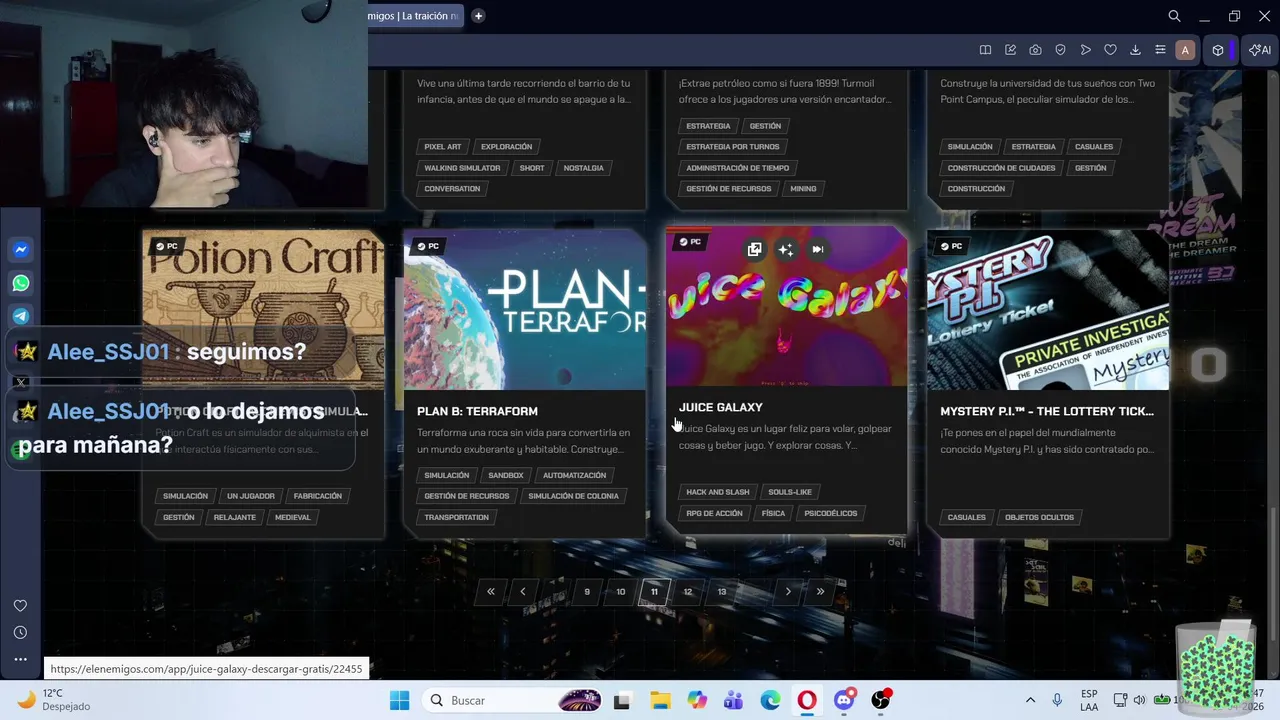The image size is (1280, 720).
Task: Select the SOULS-LIKE tag
Action: (790, 492)
